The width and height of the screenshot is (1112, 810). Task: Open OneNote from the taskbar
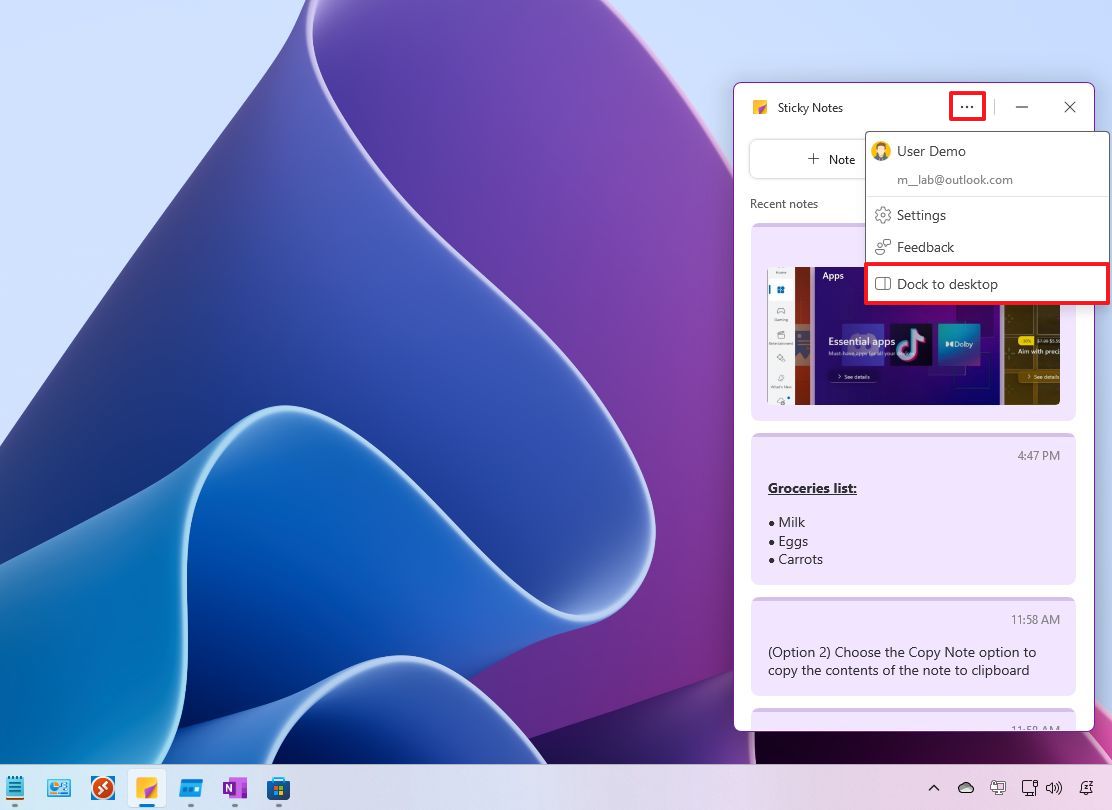[235, 787]
